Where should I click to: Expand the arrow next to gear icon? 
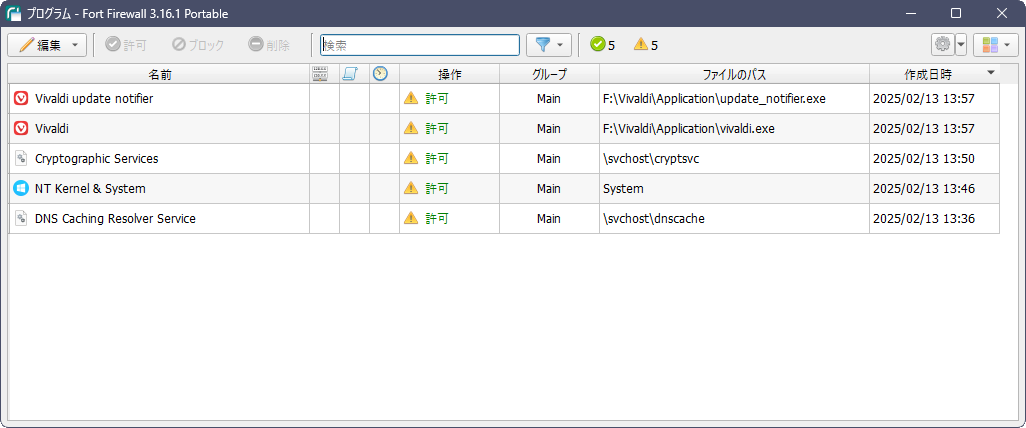click(961, 45)
